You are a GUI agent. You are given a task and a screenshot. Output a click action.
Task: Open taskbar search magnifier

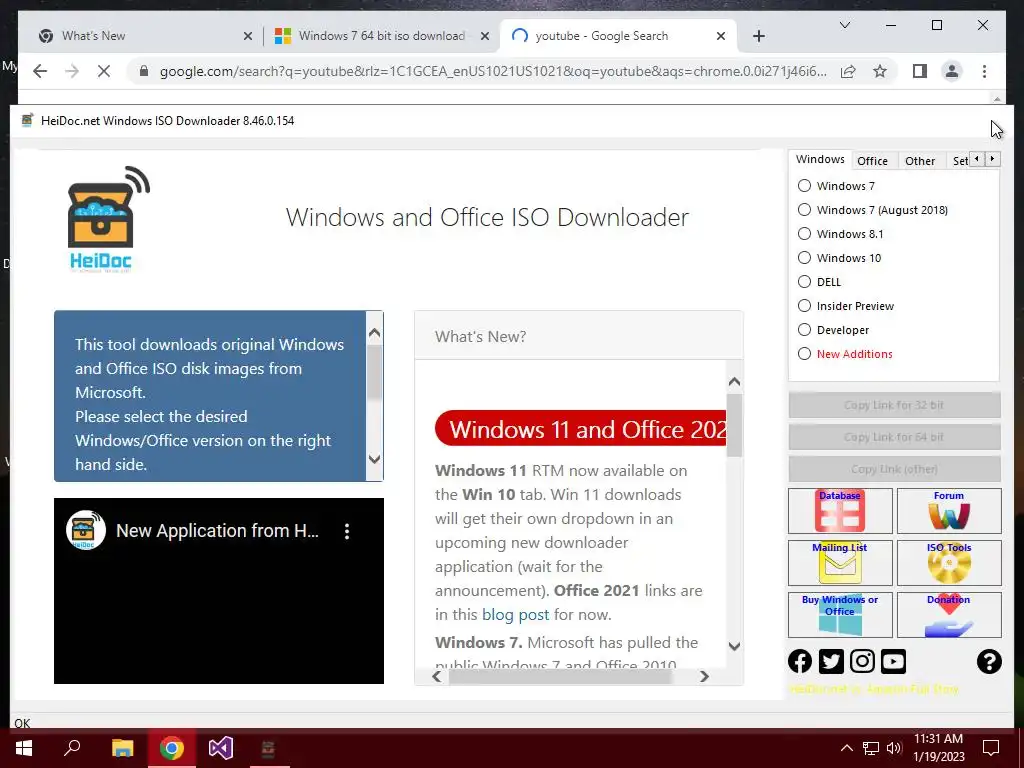(x=72, y=748)
